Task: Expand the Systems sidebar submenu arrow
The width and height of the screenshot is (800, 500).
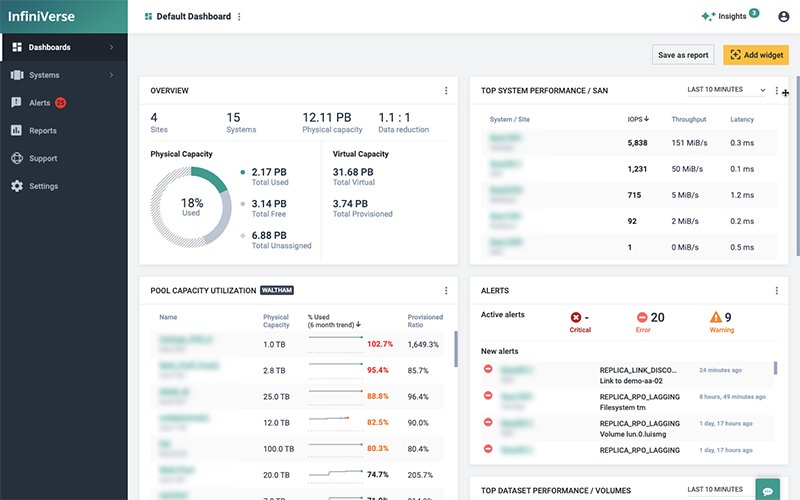Action: tap(111, 75)
